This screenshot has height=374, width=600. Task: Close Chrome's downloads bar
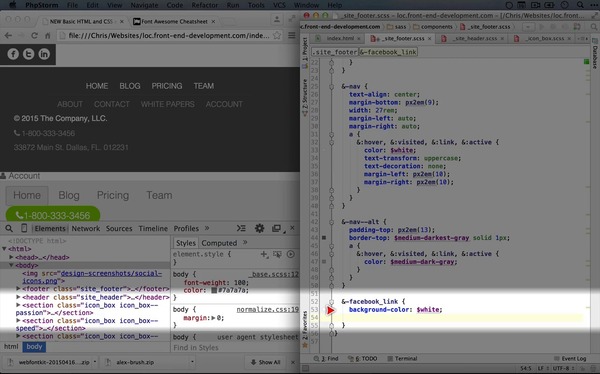[x=293, y=362]
